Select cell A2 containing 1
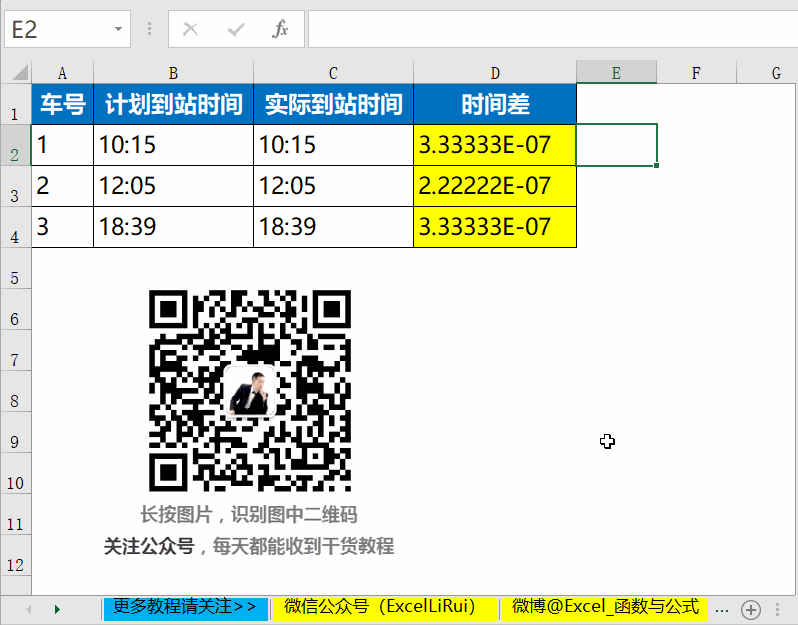The height and width of the screenshot is (625, 798). 63,145
